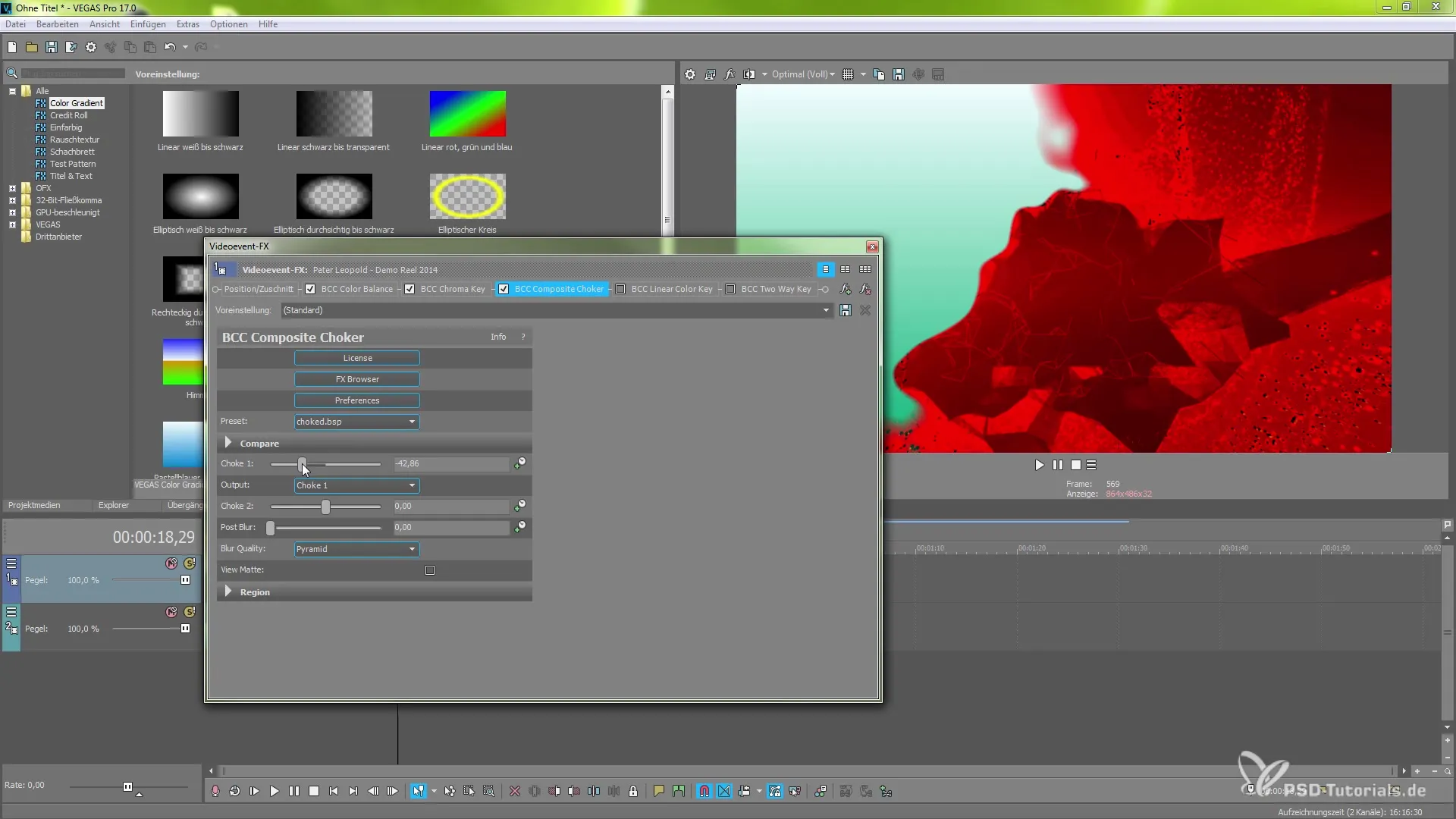
Task: Animate Choke 1 parameter icon
Action: click(520, 463)
